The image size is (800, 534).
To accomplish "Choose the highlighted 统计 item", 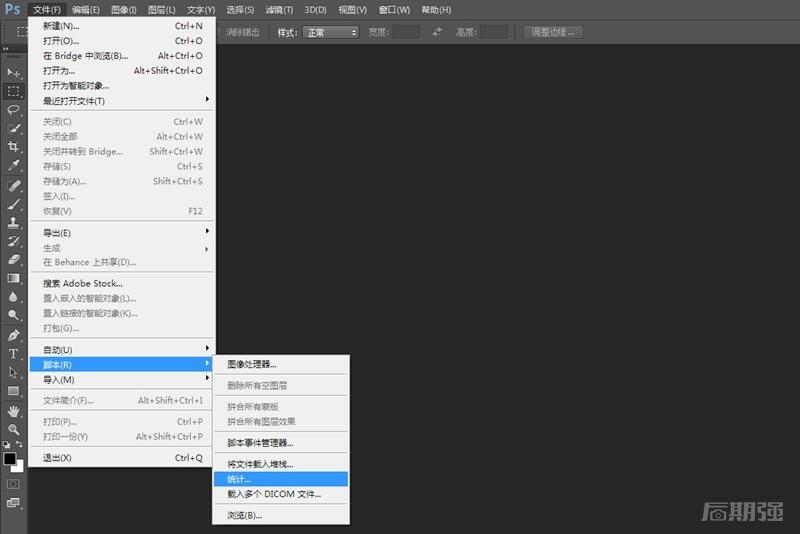I will (281, 479).
